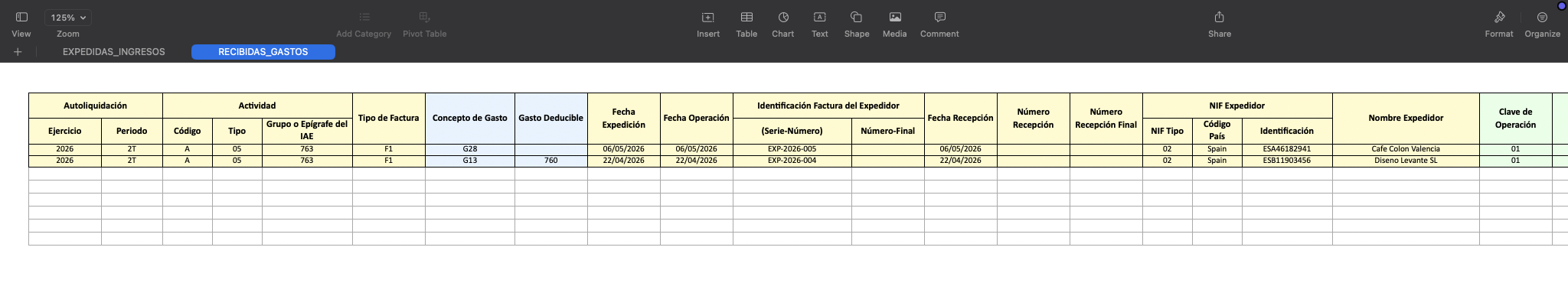Select the Número Recepción Final header
The height and width of the screenshot is (283, 1568).
tap(1106, 119)
